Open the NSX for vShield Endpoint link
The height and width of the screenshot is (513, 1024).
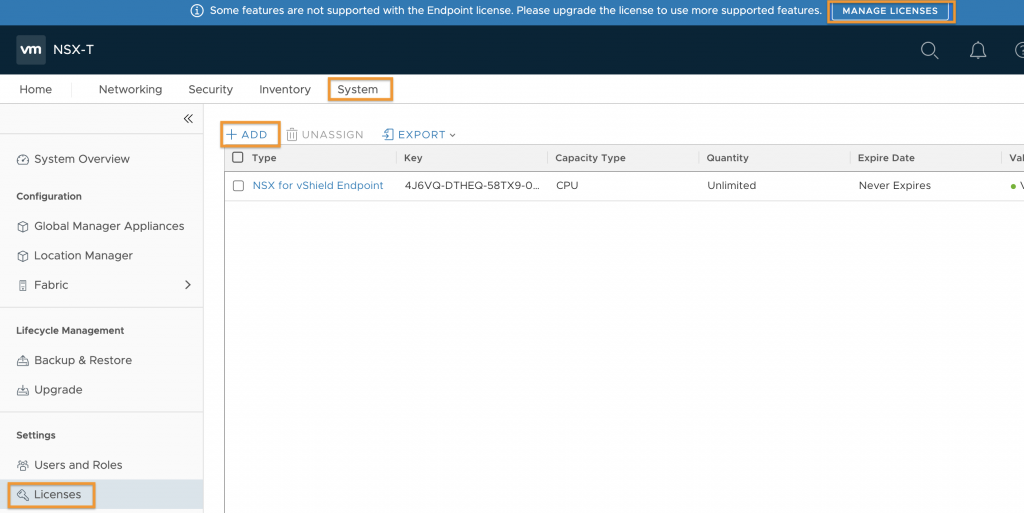click(x=318, y=185)
